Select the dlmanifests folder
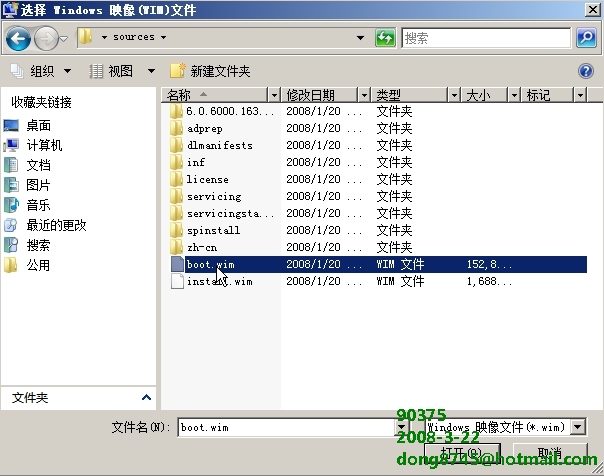 pyautogui.click(x=212, y=145)
